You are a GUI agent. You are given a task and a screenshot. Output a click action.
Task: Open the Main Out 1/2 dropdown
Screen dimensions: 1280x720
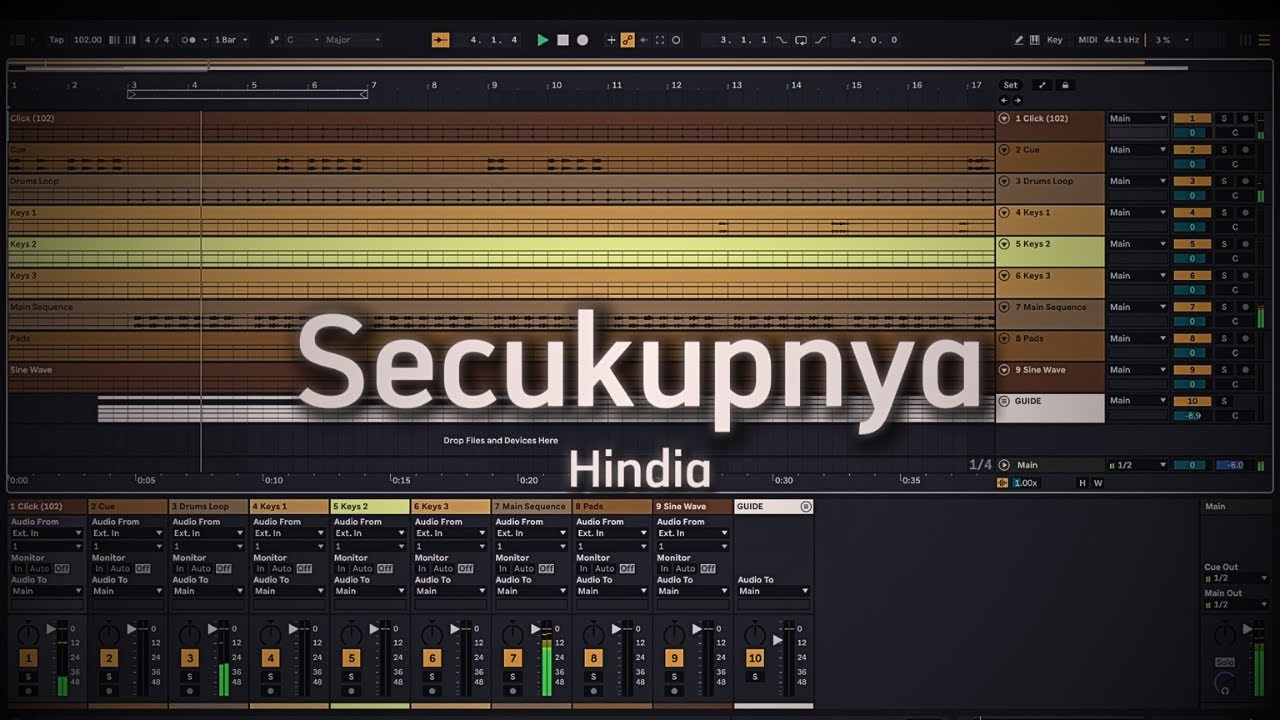coord(1237,605)
